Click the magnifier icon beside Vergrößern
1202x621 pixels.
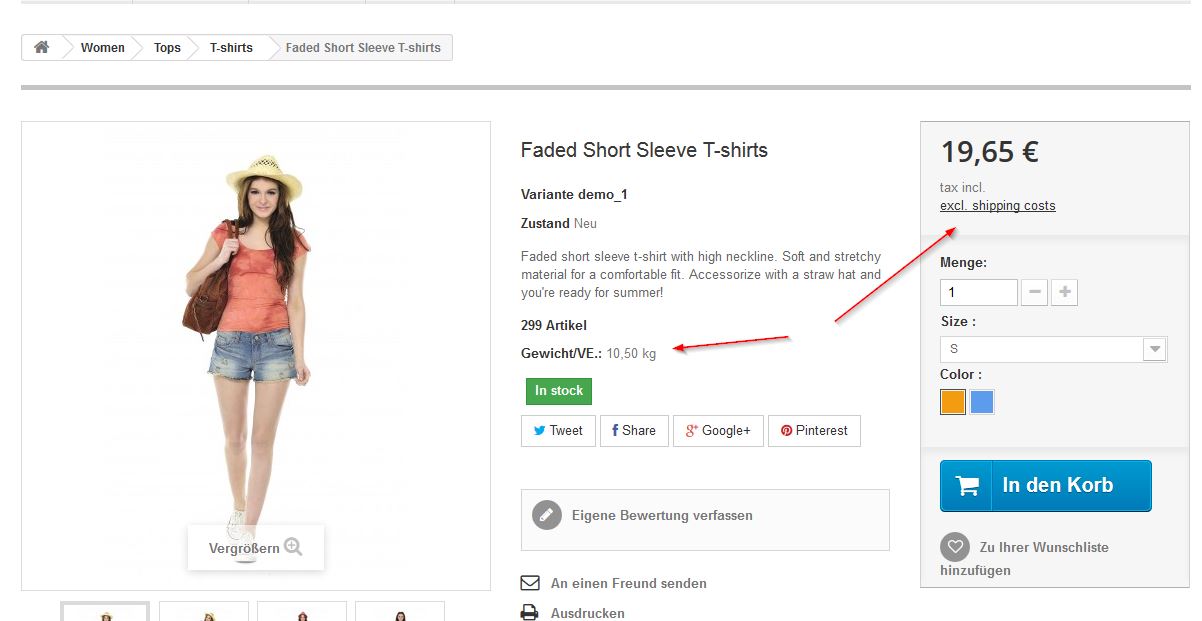[293, 547]
